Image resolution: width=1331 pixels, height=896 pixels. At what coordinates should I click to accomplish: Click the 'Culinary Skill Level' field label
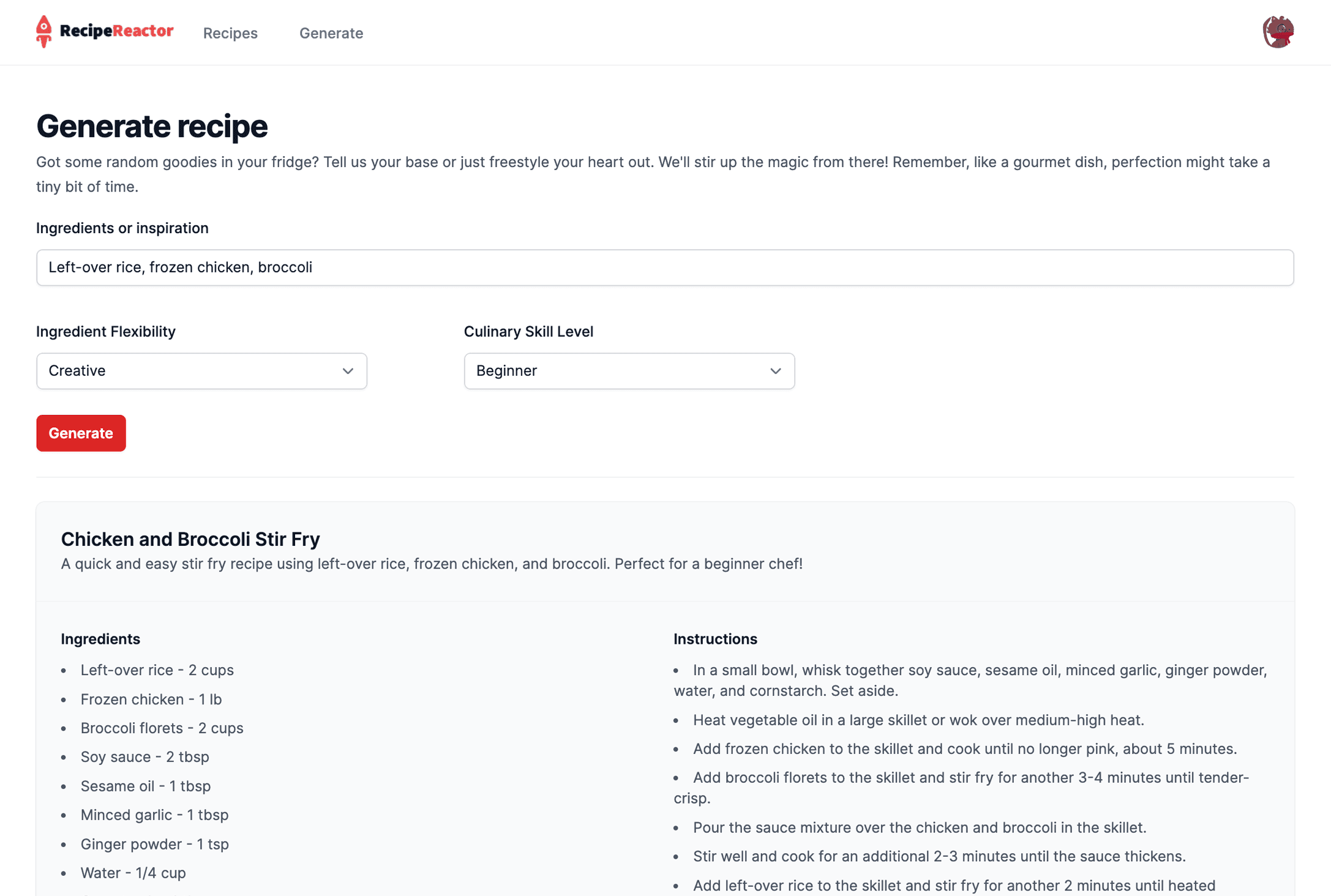coord(528,332)
